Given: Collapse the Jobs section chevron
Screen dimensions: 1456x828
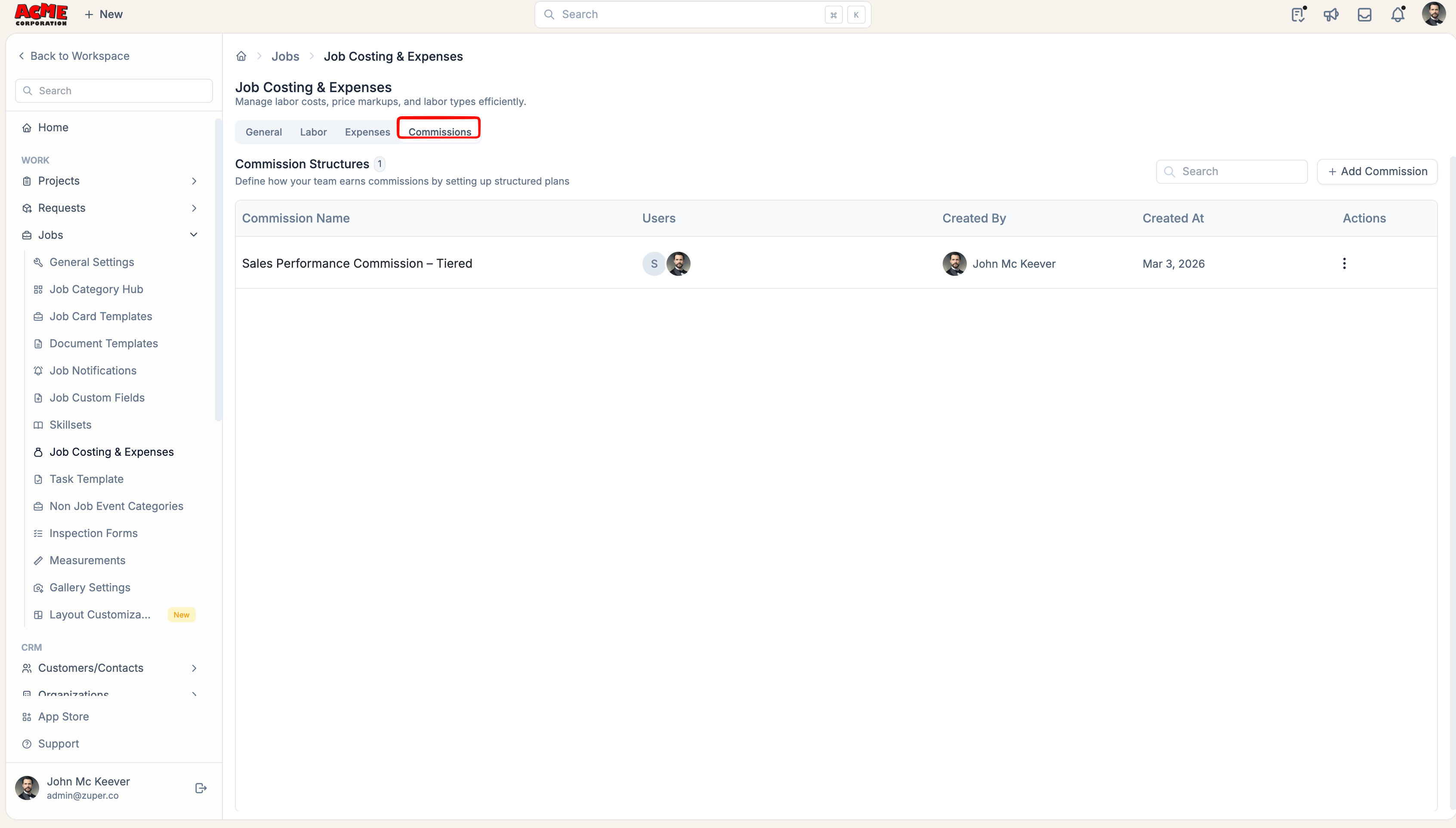Looking at the screenshot, I should (x=194, y=235).
